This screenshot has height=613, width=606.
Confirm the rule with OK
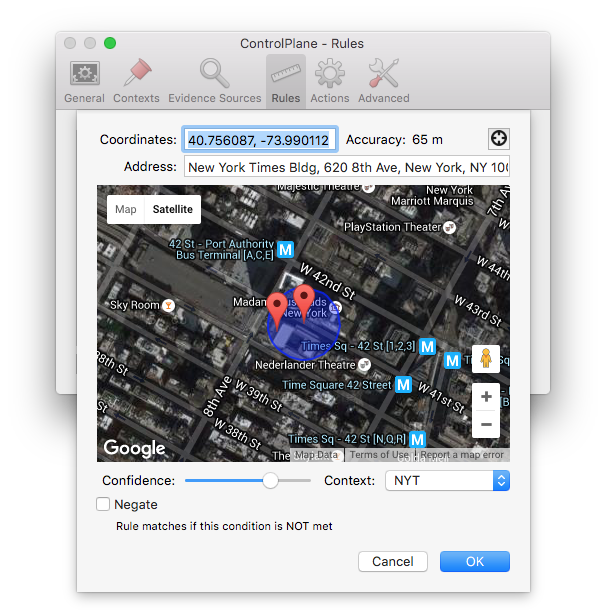[x=475, y=562]
